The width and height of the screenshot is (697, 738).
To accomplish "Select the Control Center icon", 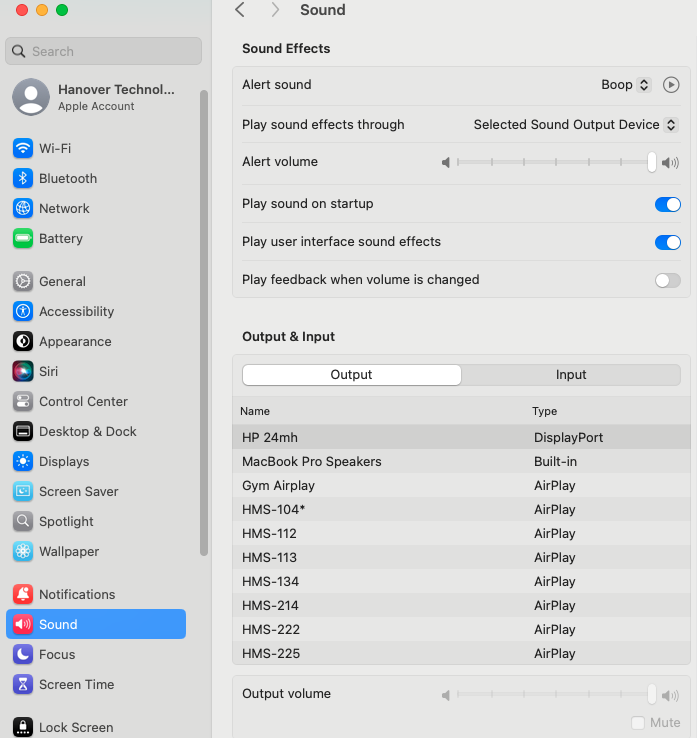I will coord(23,401).
